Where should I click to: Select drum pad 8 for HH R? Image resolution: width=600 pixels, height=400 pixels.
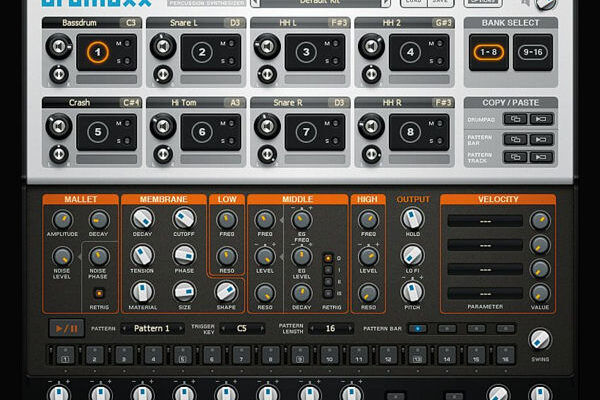(409, 130)
